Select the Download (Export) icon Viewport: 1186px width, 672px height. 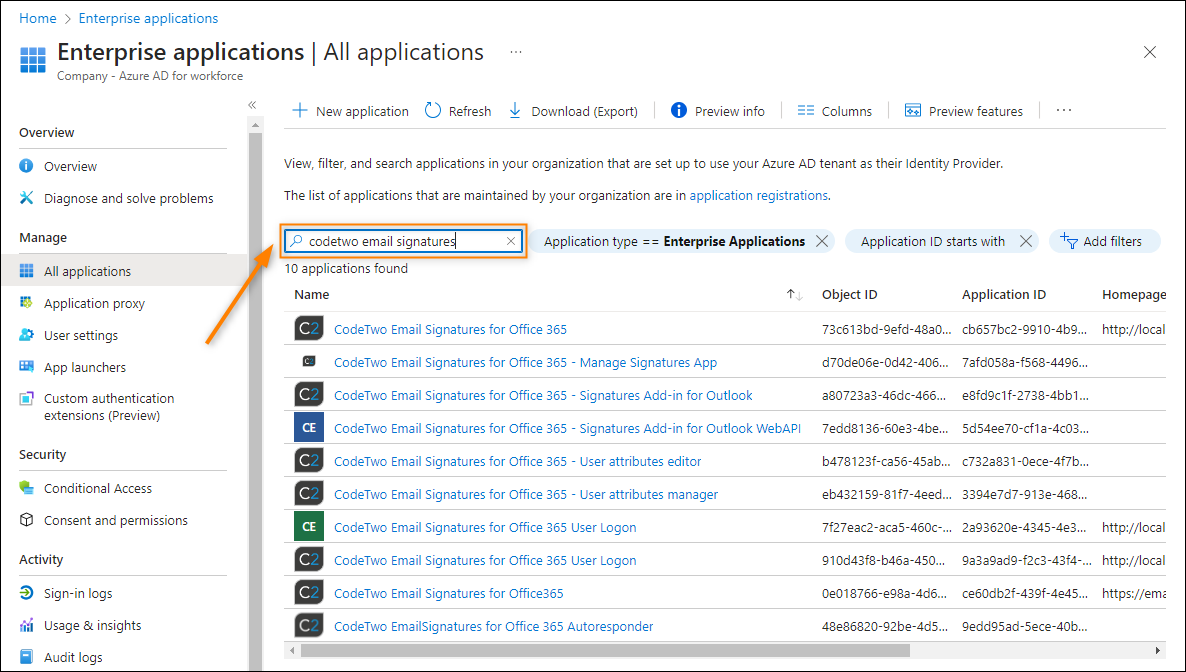513,110
